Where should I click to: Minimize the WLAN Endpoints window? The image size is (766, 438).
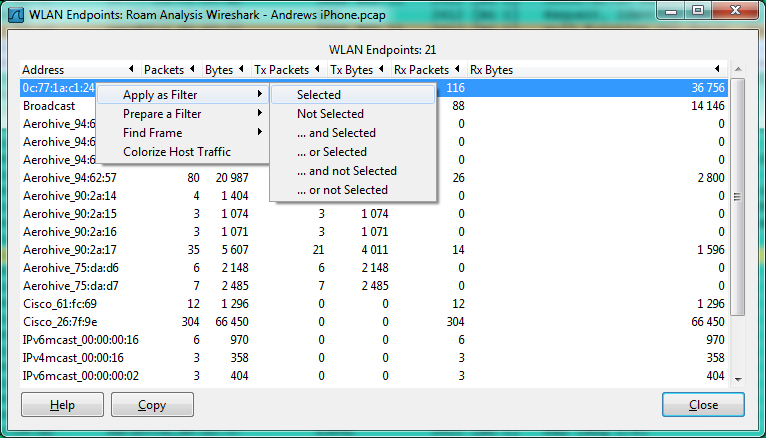click(x=671, y=10)
